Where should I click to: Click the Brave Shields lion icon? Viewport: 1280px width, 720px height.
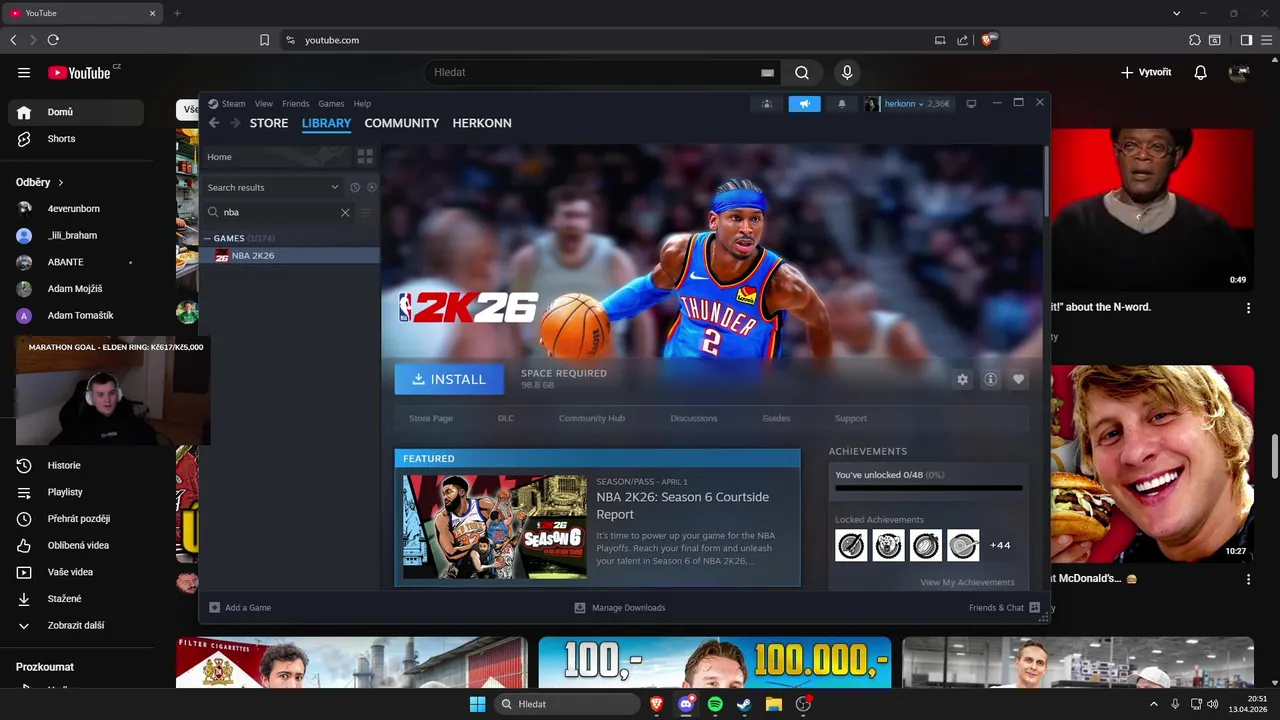[x=988, y=40]
